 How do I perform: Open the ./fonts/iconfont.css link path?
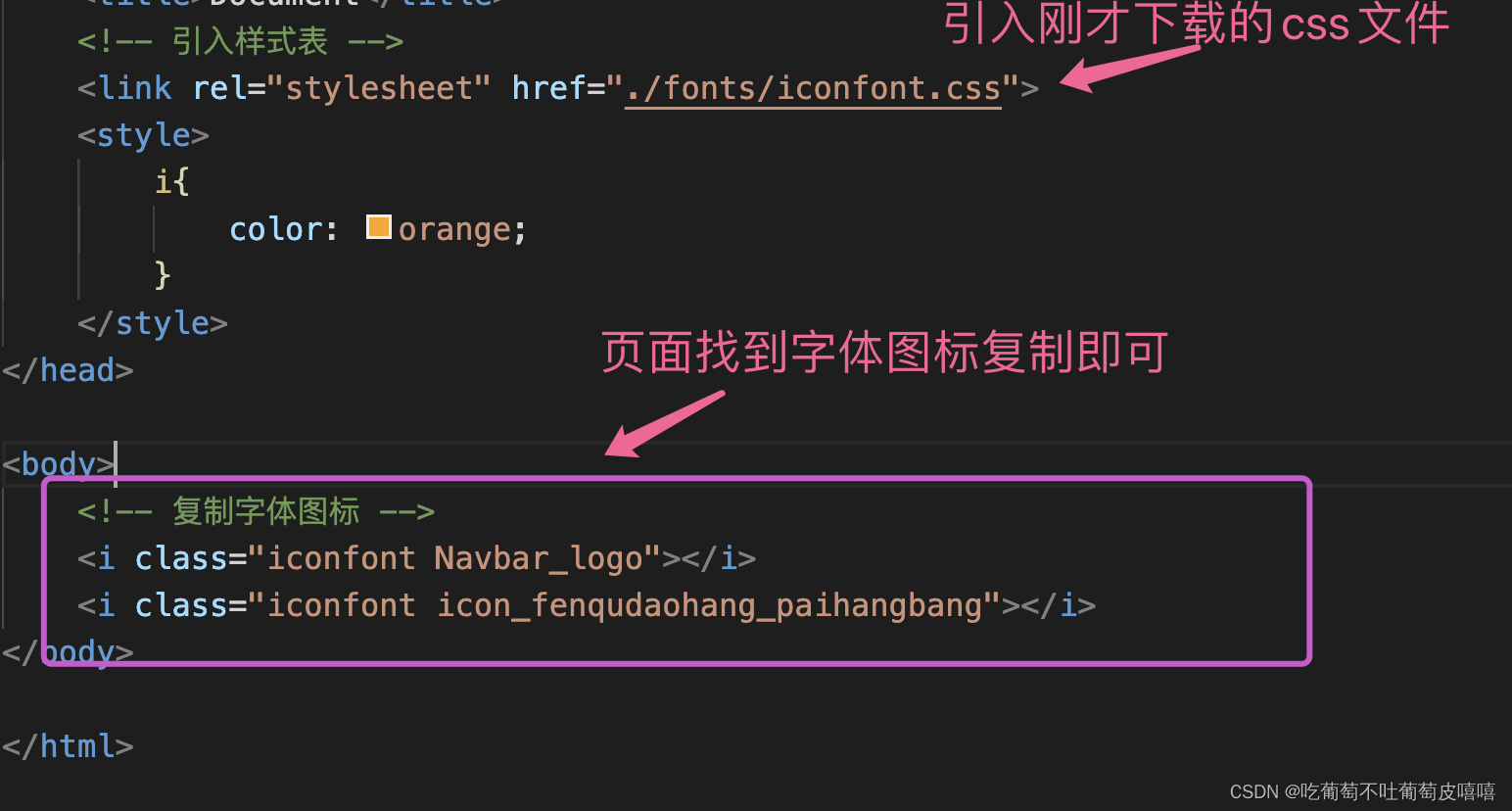(813, 88)
